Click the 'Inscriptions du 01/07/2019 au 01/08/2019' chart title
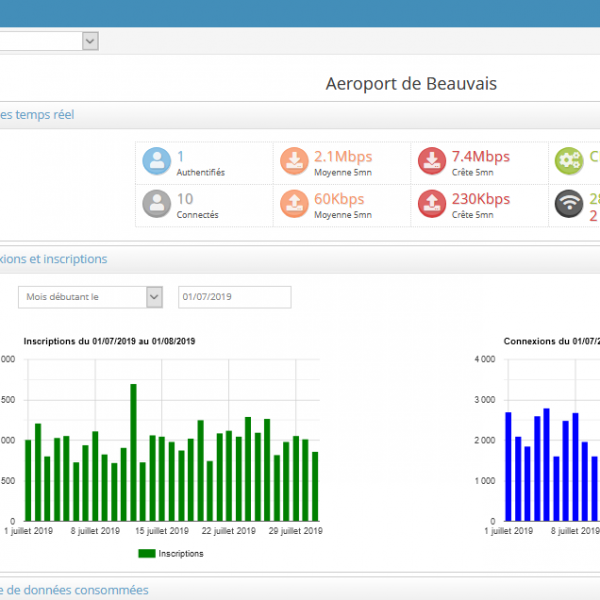 109,341
